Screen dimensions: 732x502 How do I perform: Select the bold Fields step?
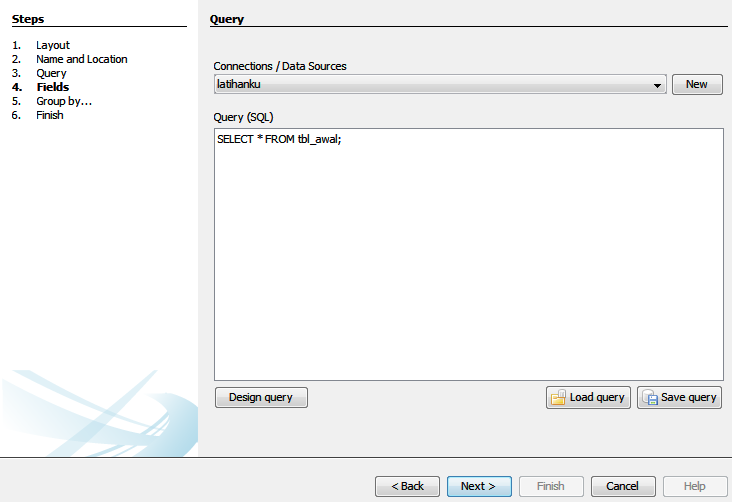pos(53,87)
